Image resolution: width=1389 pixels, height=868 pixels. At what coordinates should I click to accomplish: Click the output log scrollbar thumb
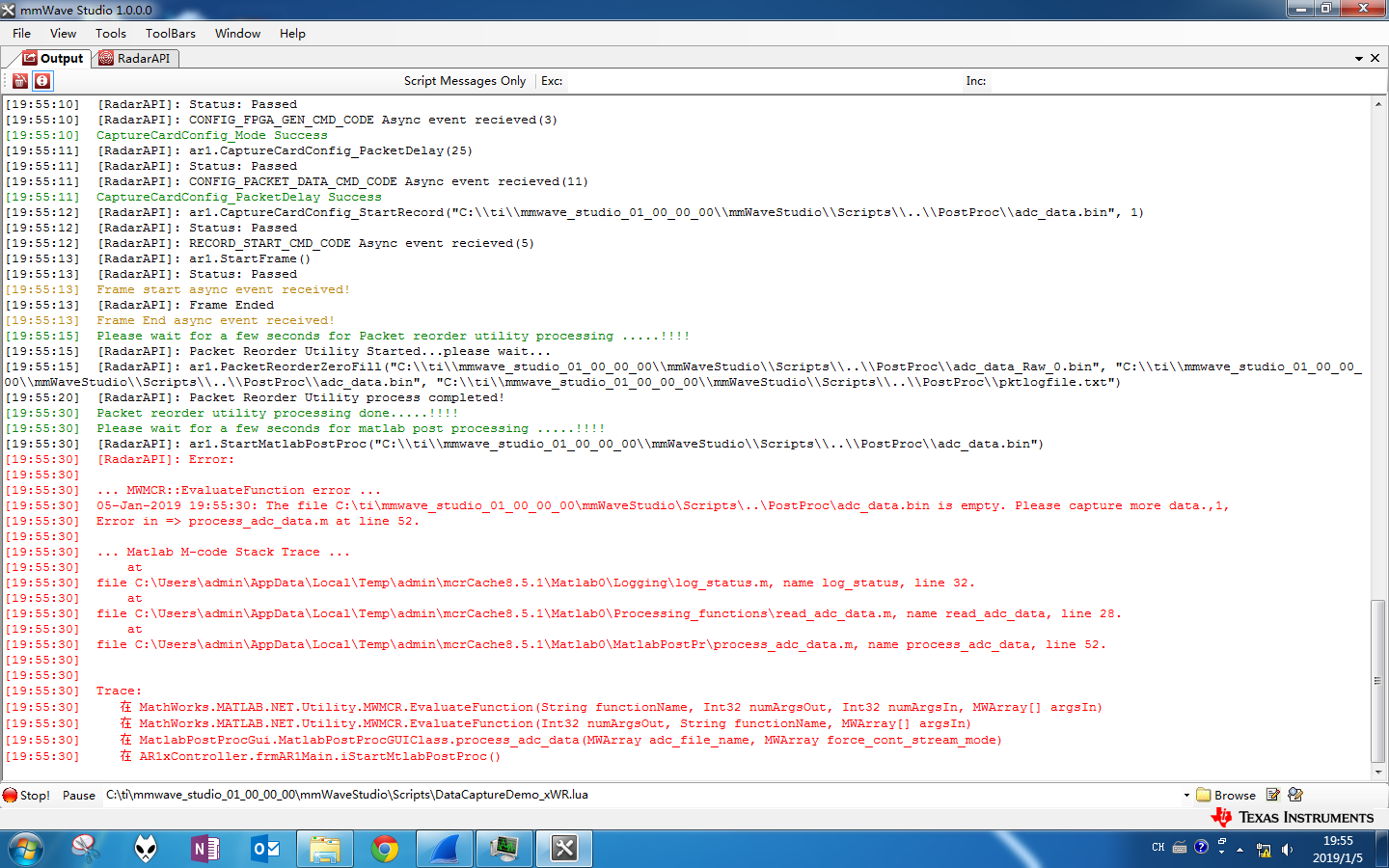pos(1378,681)
